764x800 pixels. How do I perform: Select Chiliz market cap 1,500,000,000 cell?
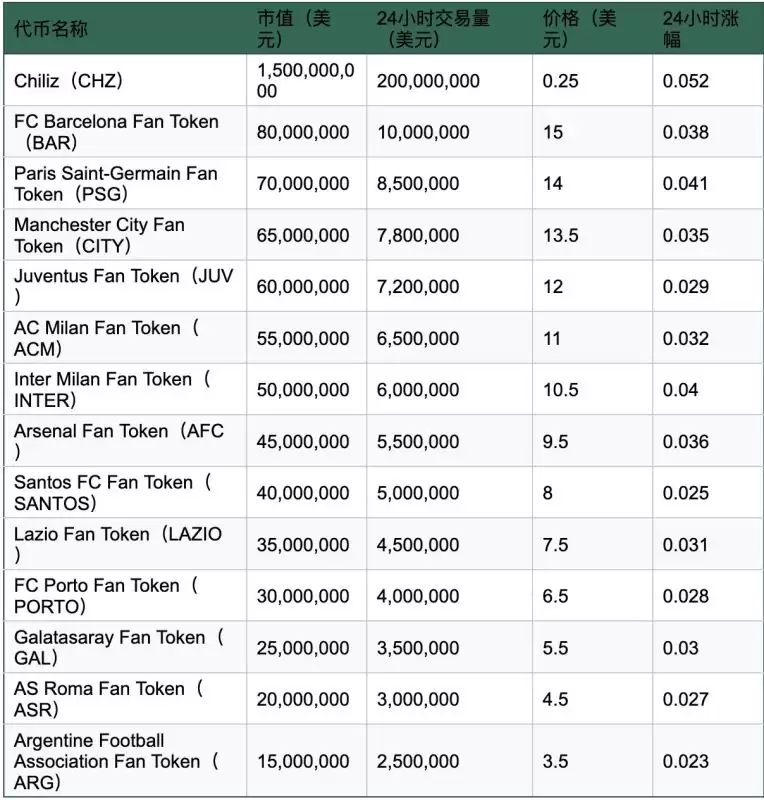(x=305, y=81)
